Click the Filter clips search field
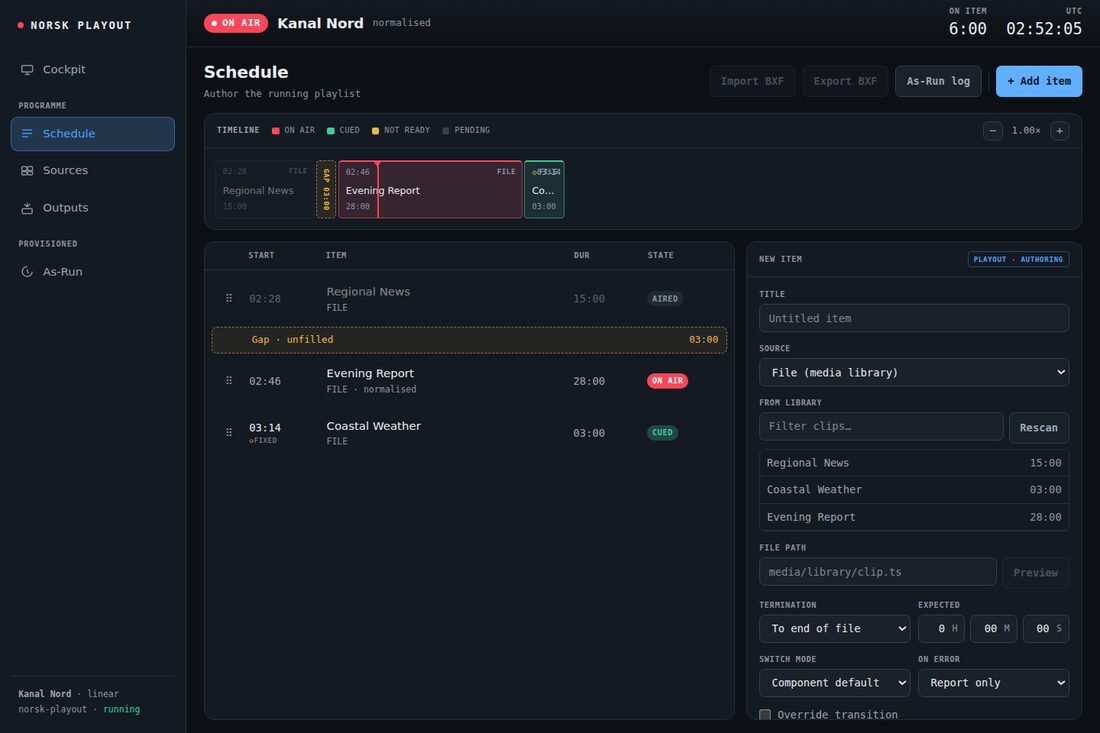This screenshot has width=1100, height=733. [x=880, y=426]
